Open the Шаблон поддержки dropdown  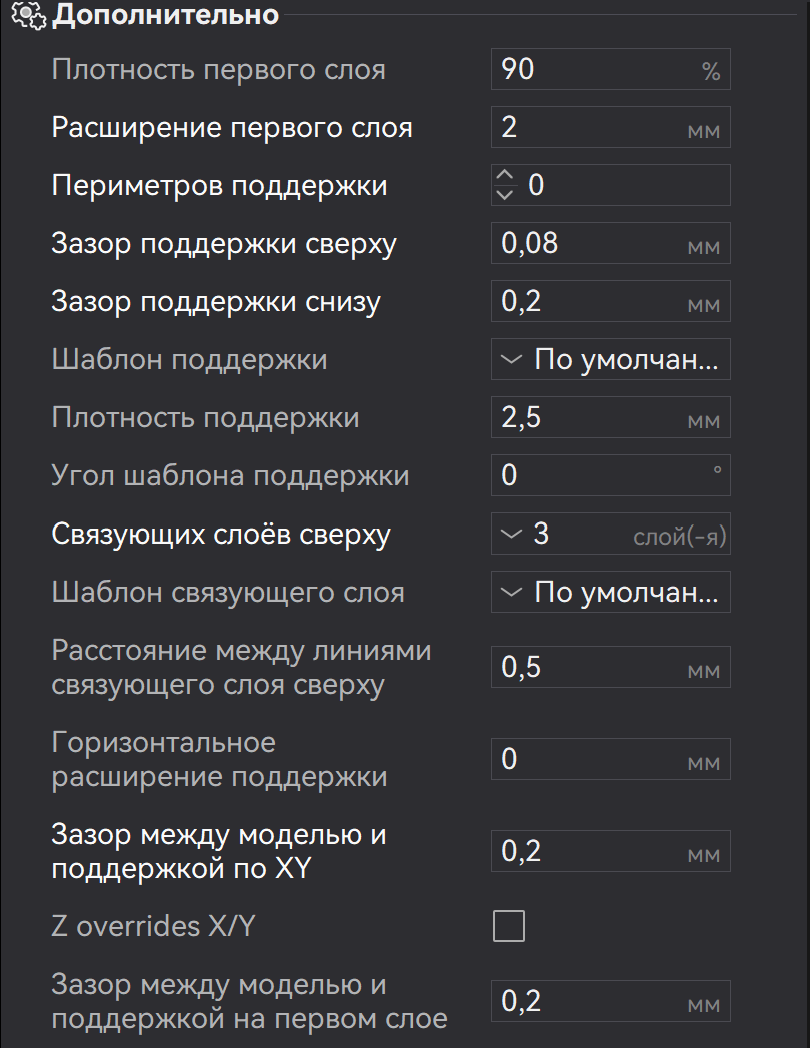[x=610, y=360]
